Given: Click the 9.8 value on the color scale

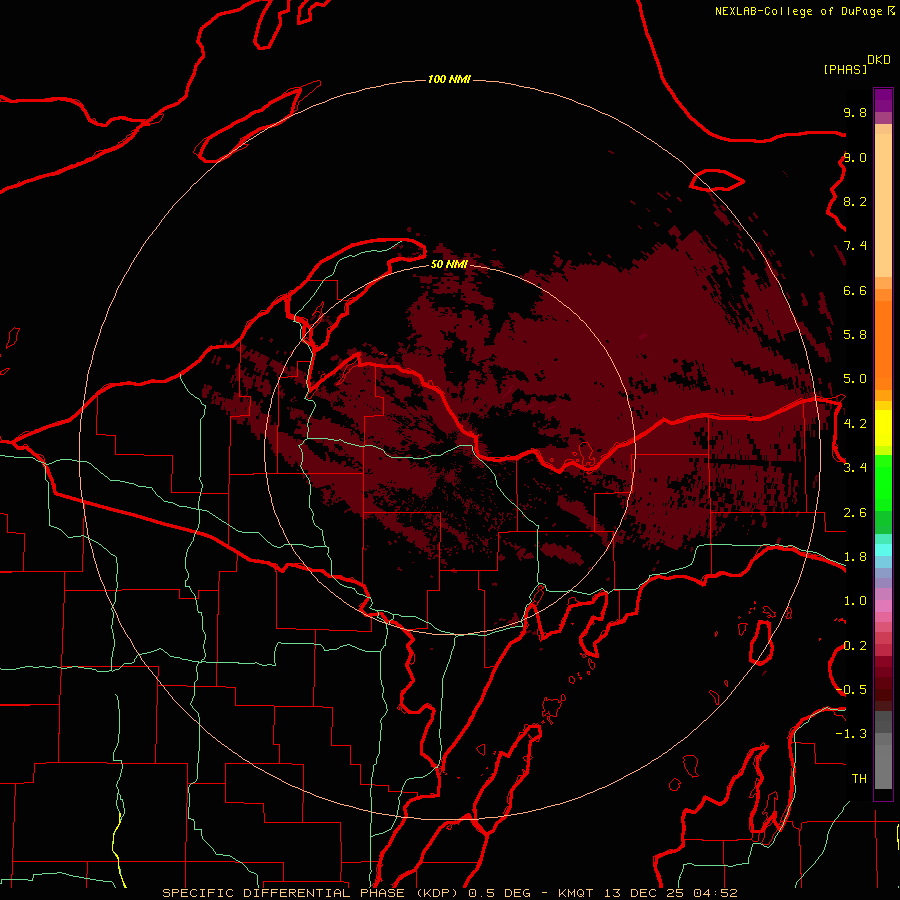Looking at the screenshot, I should (x=855, y=113).
